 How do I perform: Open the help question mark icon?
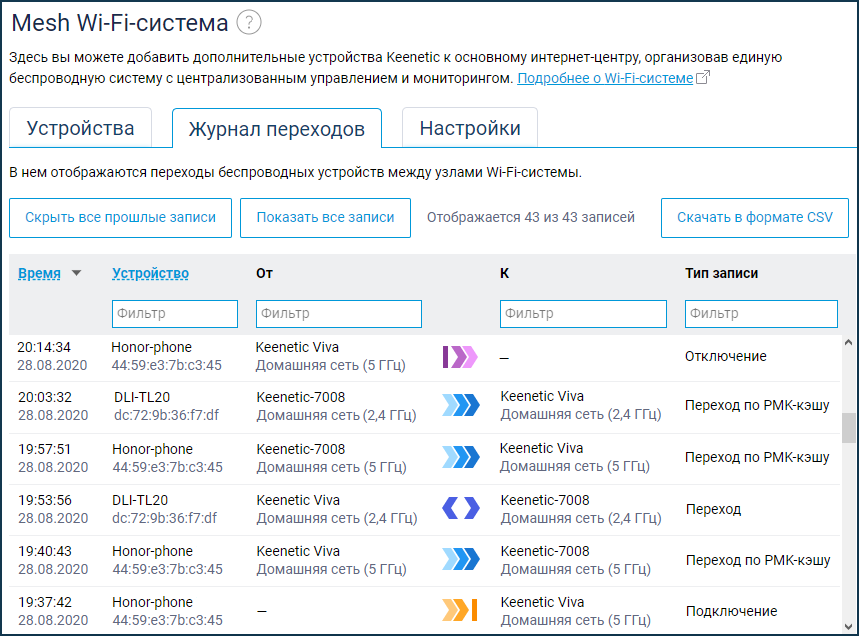click(249, 23)
